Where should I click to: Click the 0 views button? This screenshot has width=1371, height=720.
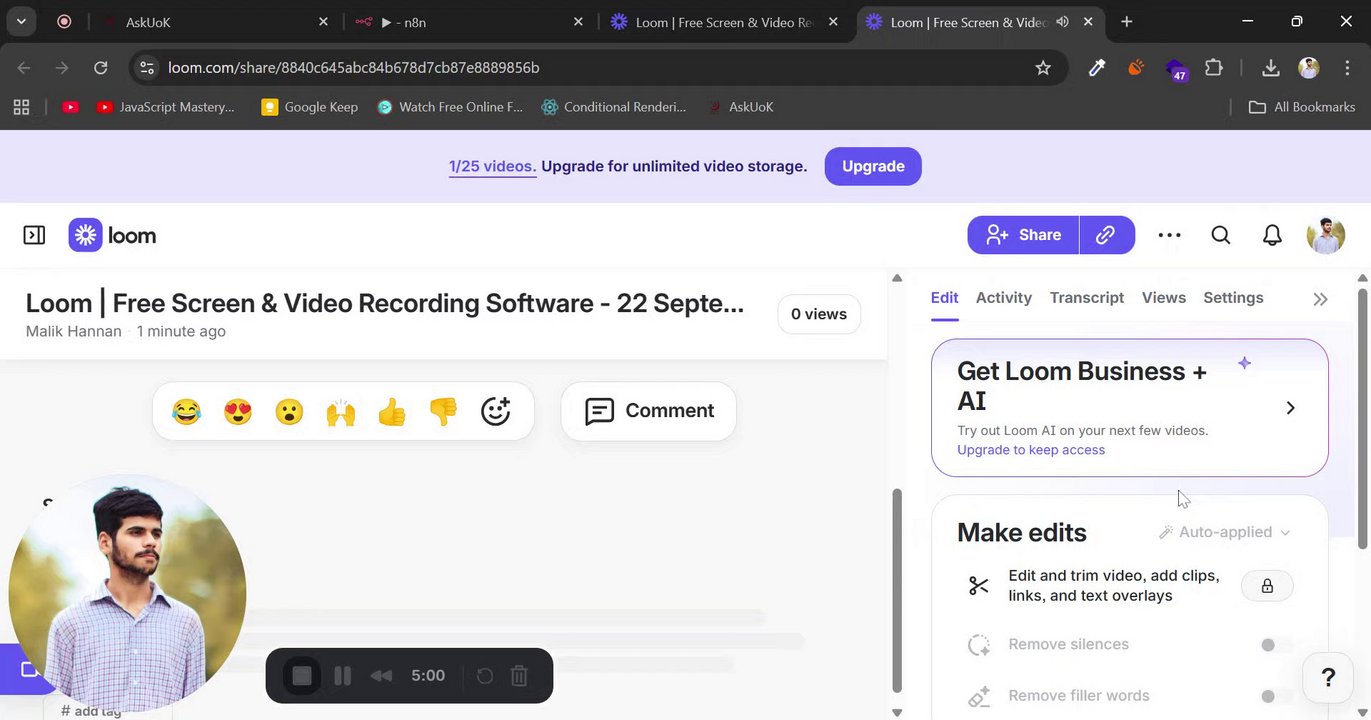(819, 314)
